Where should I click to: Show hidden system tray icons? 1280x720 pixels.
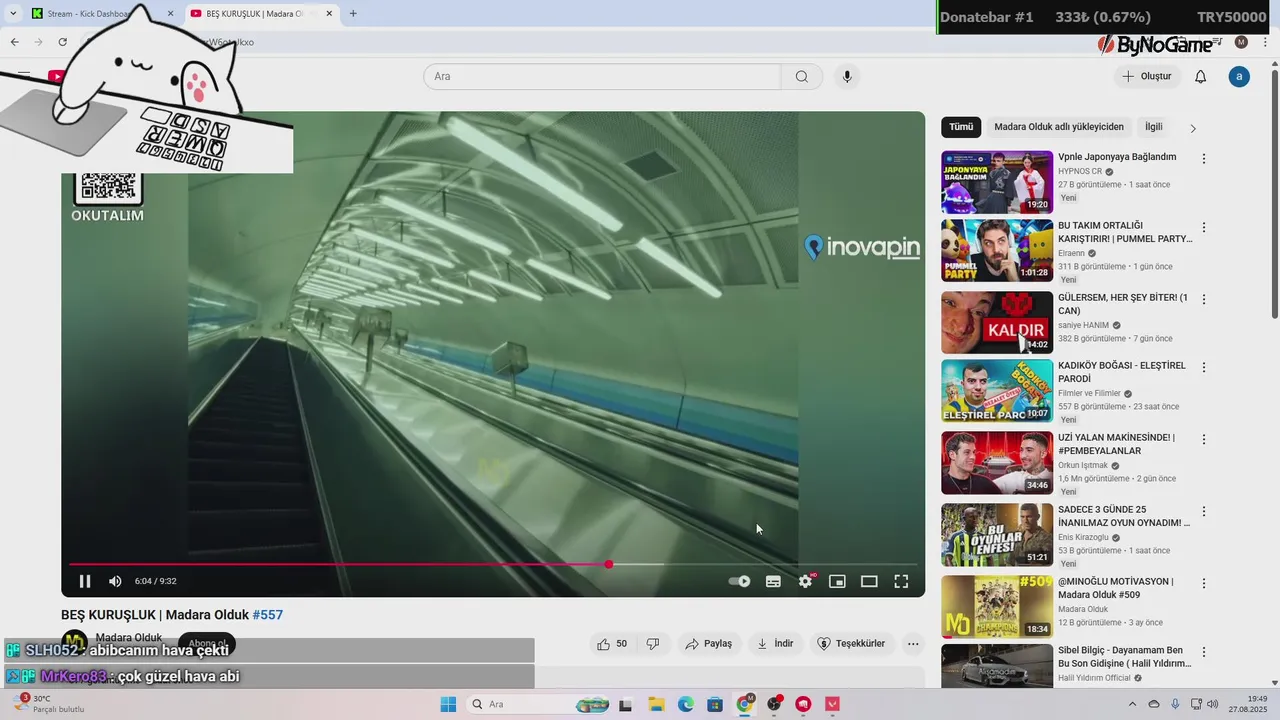(1131, 704)
